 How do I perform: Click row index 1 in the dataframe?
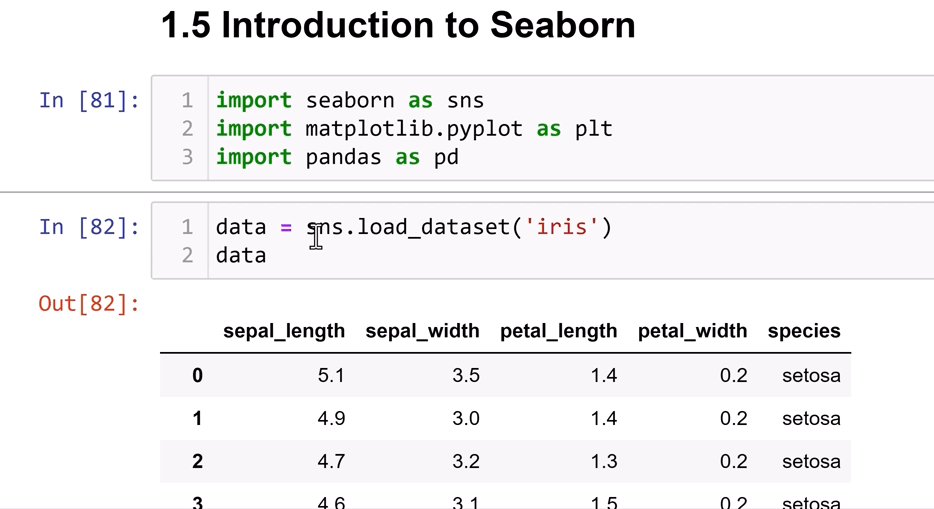coord(197,418)
